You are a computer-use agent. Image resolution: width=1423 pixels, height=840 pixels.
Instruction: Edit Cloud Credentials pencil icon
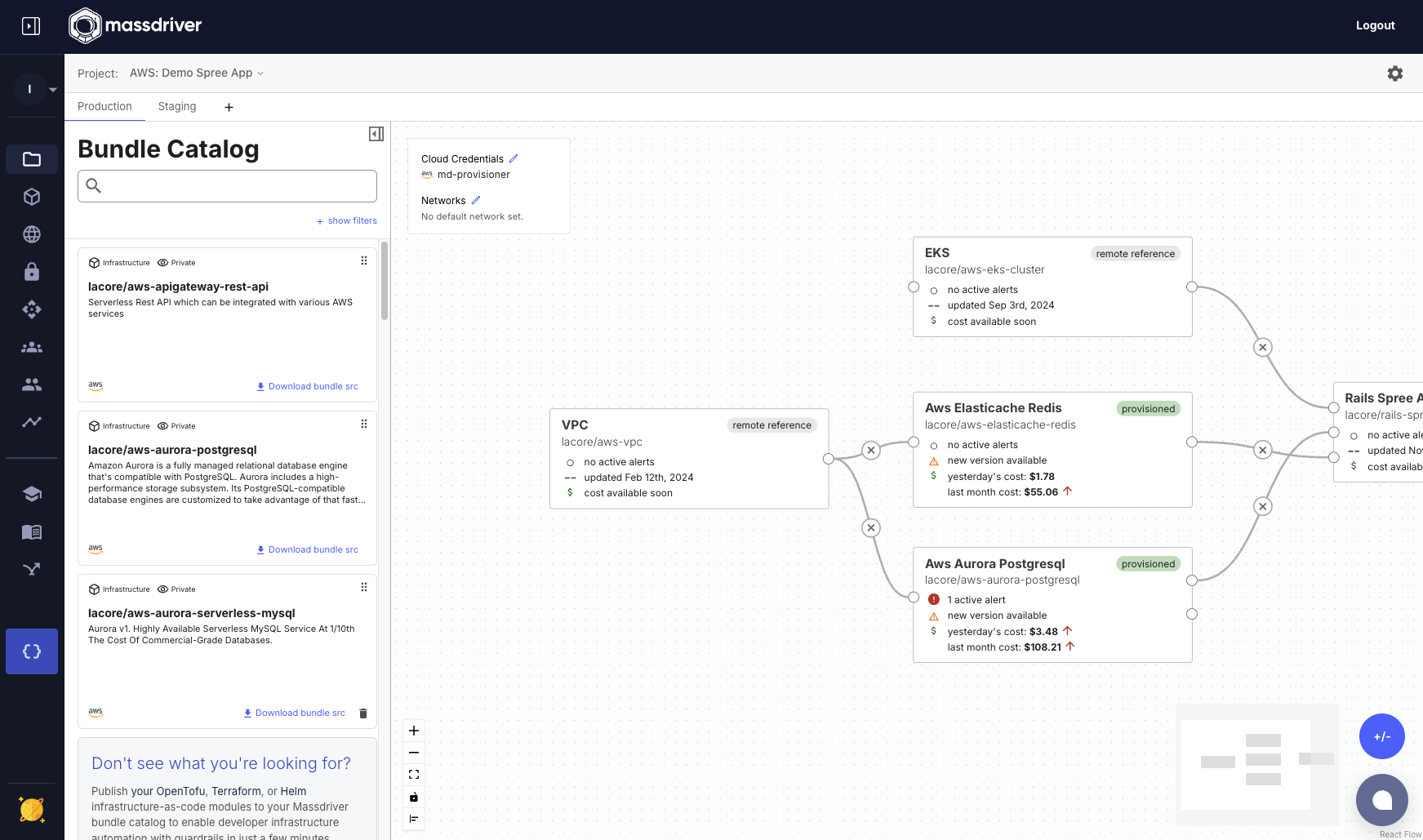[x=514, y=158]
